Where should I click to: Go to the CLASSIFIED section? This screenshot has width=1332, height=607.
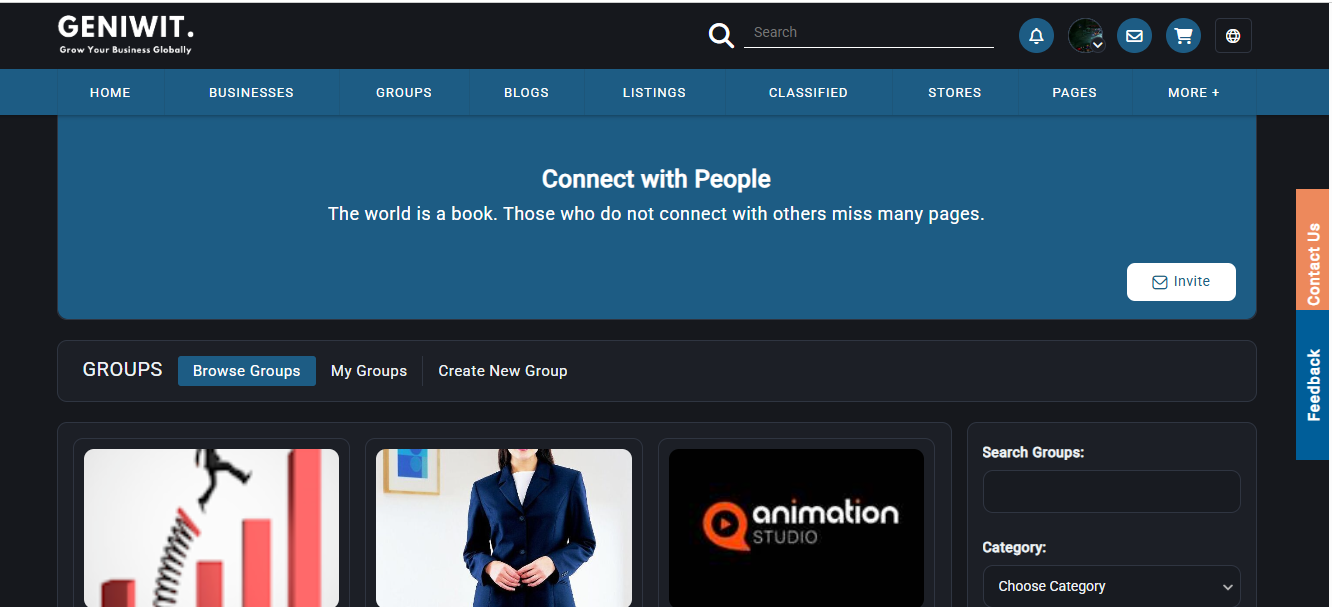click(x=808, y=92)
